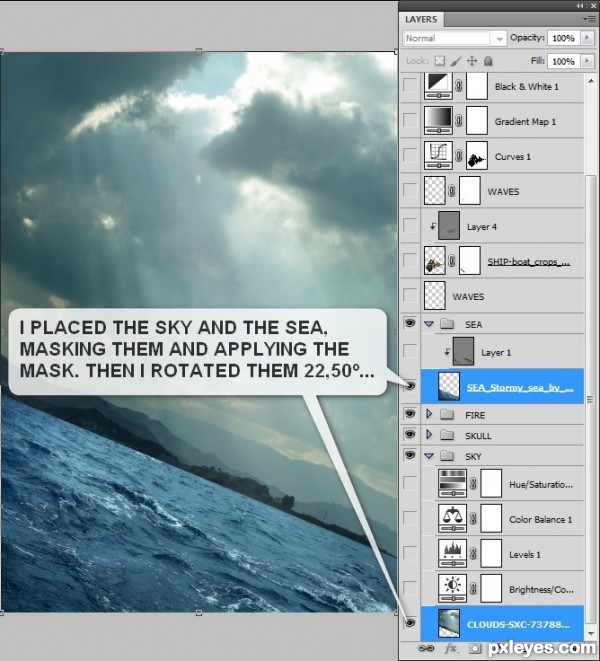Viewport: 600px width, 661px height.
Task: Select the SEA_Stormy_sea_by layer name
Action: point(520,387)
